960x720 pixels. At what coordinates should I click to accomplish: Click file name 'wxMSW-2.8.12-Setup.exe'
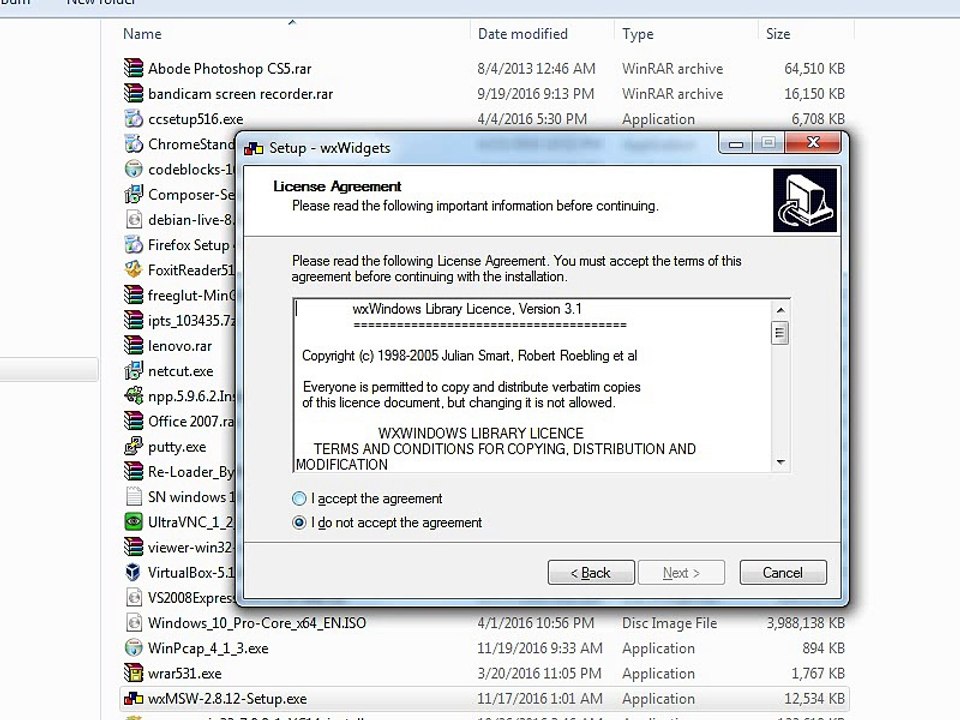point(228,698)
